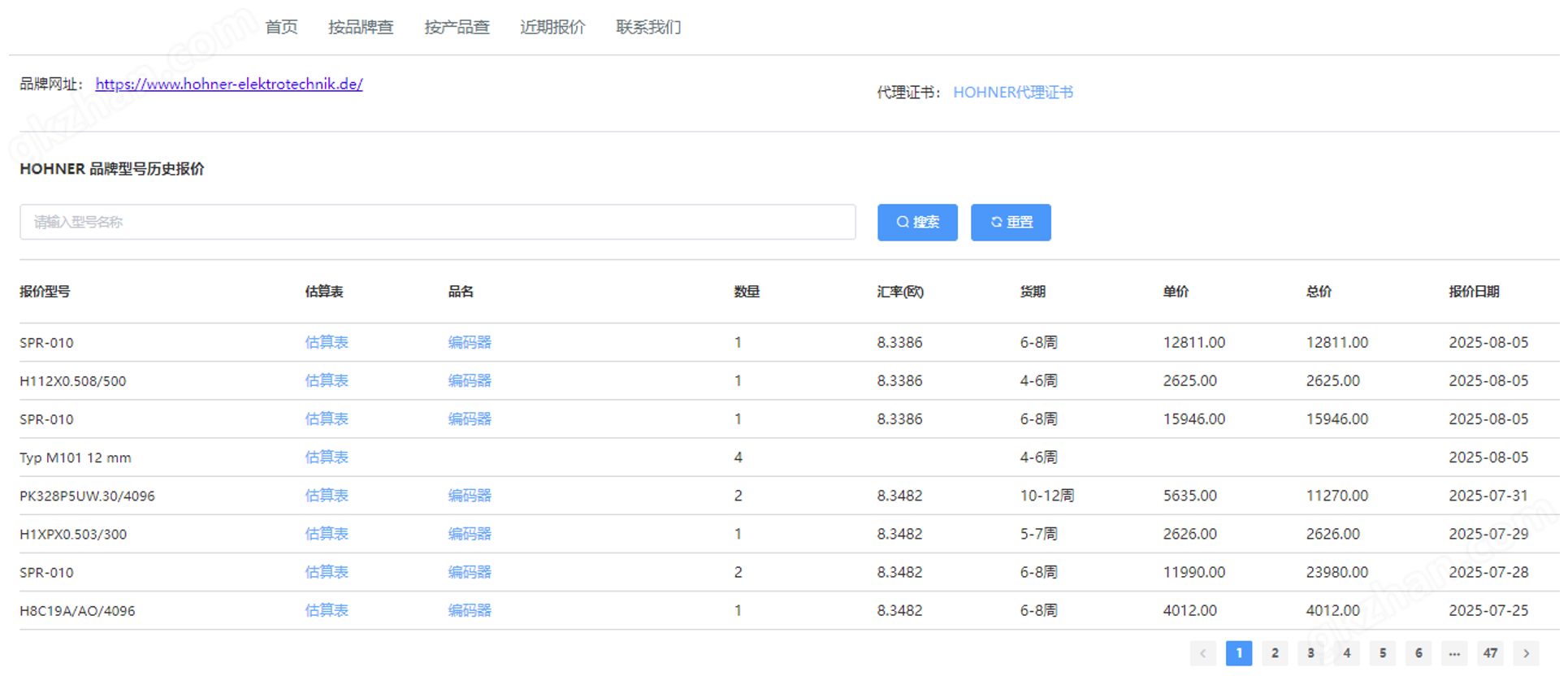
Task: Select page 1 in pagination
Action: click(1239, 653)
